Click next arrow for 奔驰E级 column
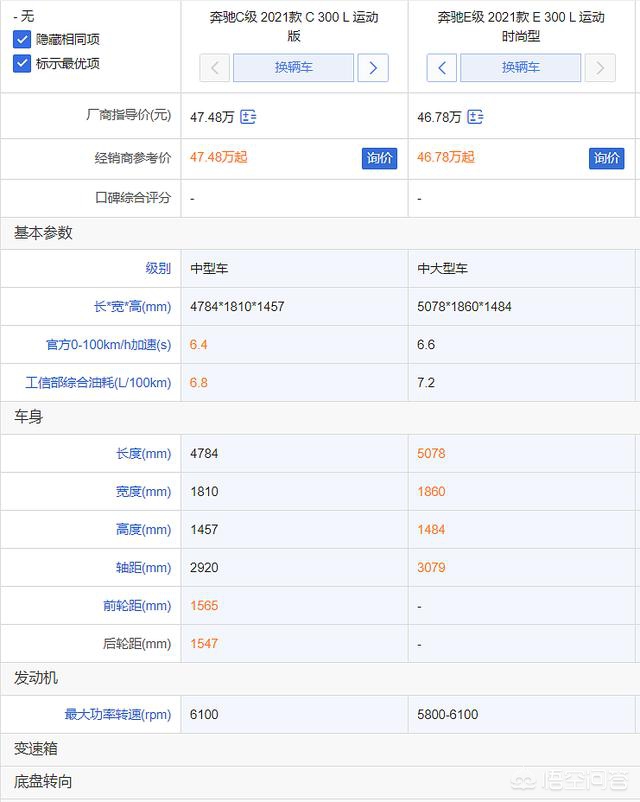This screenshot has height=802, width=640. pyautogui.click(x=600, y=68)
